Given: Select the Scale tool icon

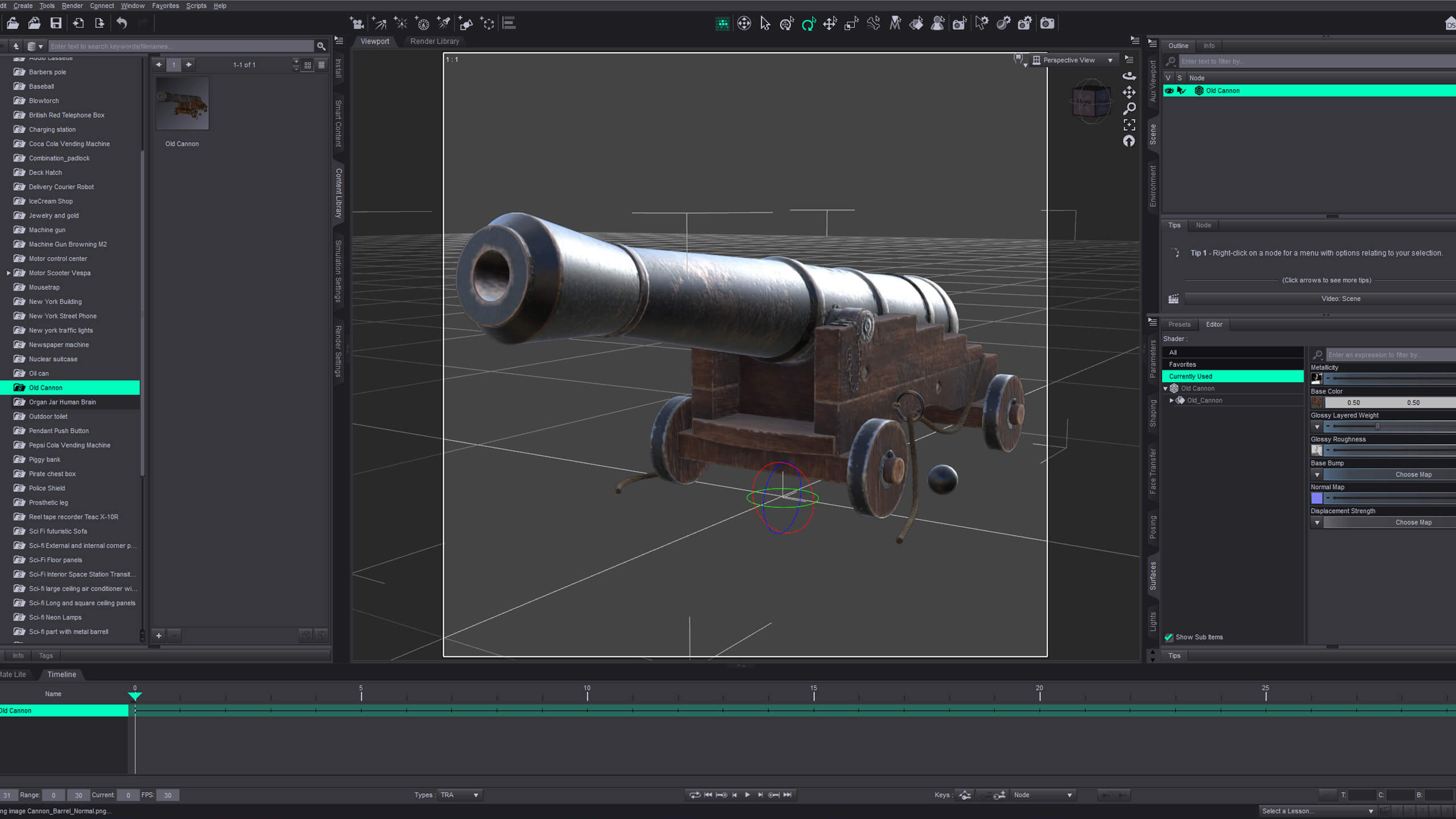Looking at the screenshot, I should (x=851, y=23).
